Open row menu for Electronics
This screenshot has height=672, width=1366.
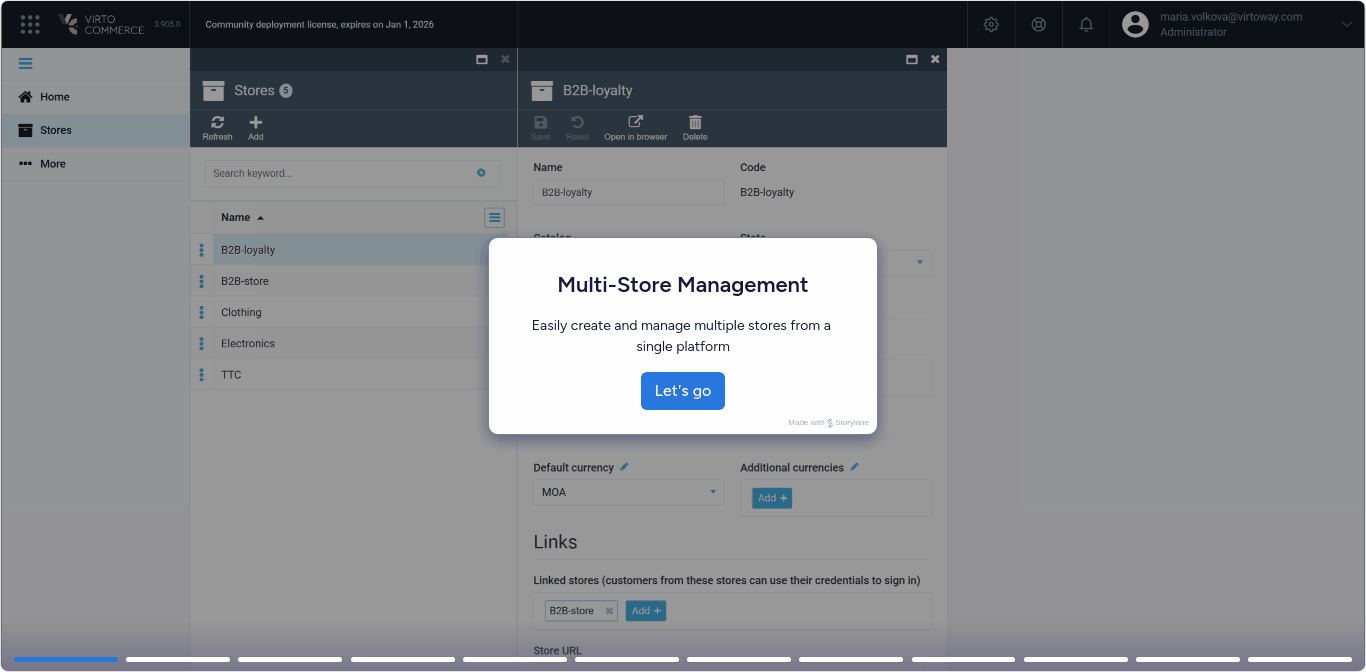[201, 343]
